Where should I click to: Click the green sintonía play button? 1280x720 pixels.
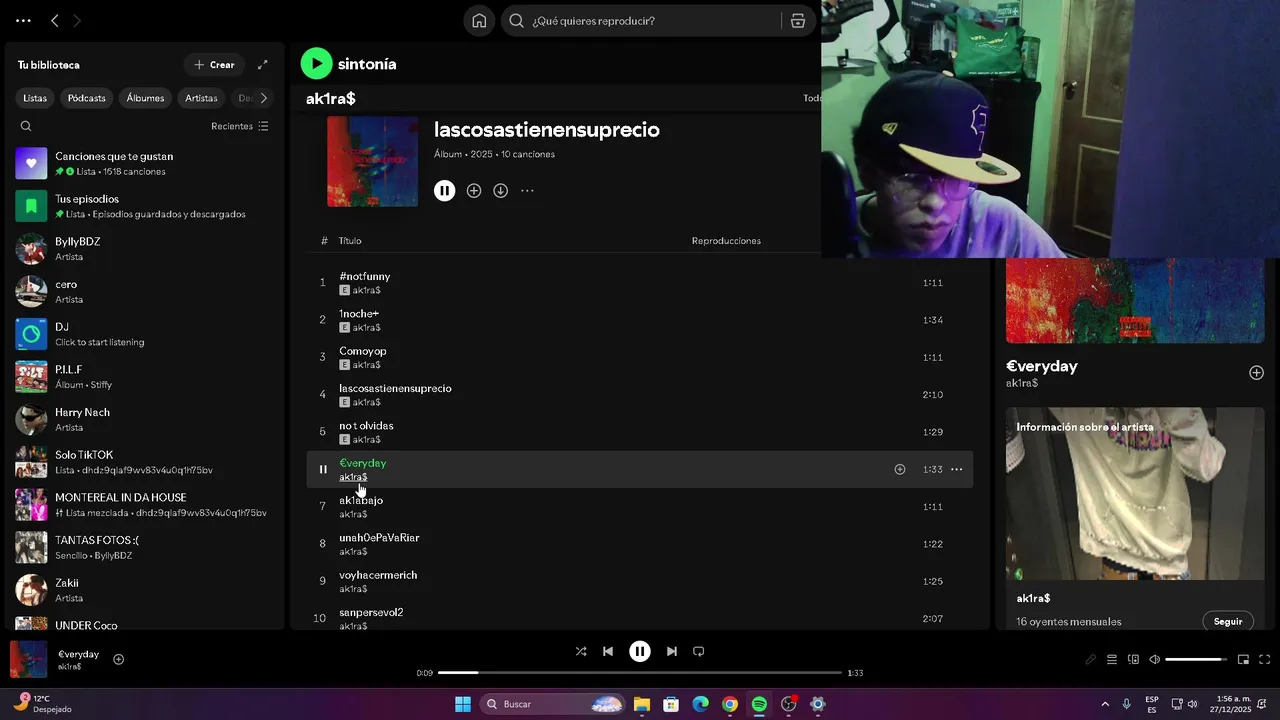pyautogui.click(x=316, y=64)
